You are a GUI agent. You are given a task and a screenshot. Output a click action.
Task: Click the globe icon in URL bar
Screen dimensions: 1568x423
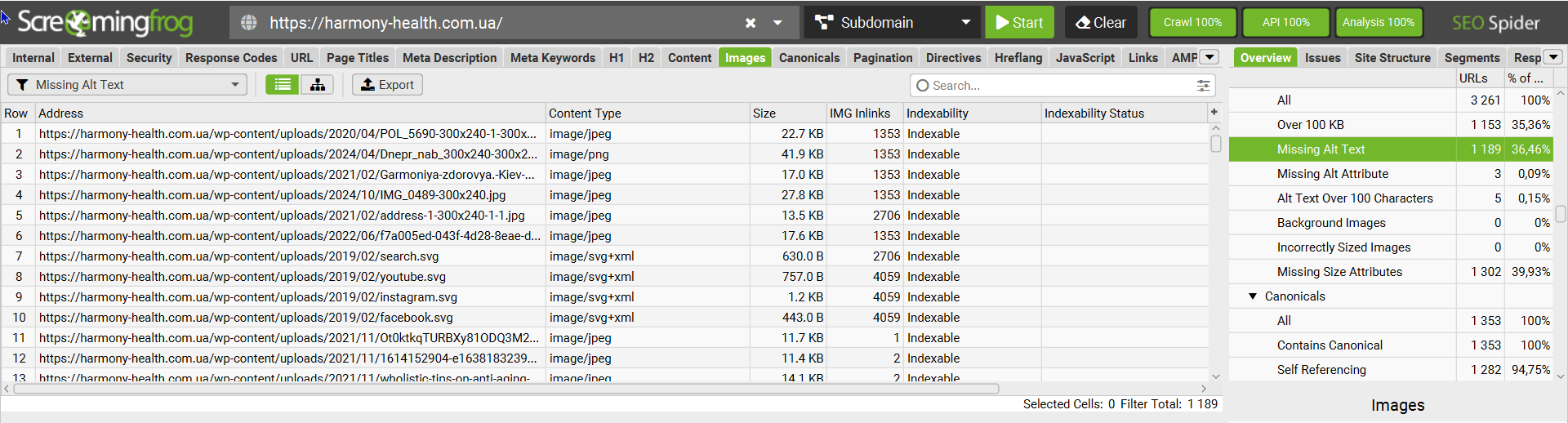point(249,23)
